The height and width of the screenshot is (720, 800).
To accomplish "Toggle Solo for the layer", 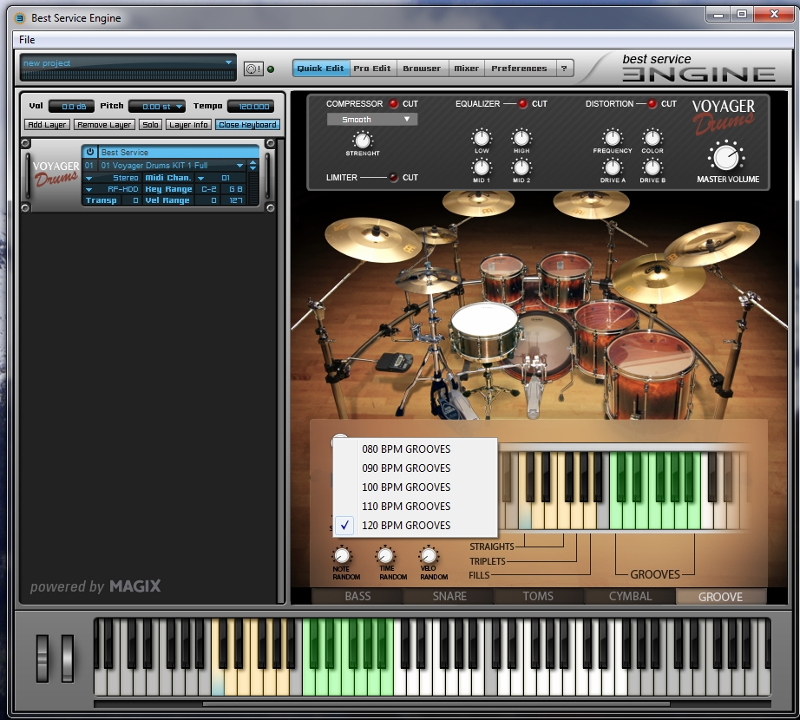I will pyautogui.click(x=150, y=125).
